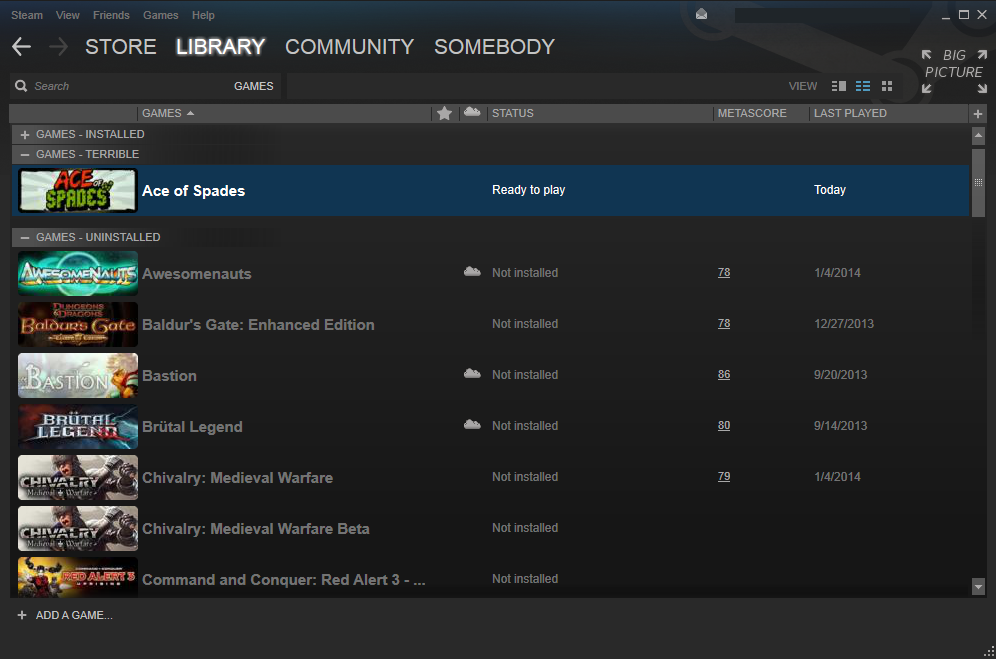The image size is (996, 659).
Task: Open Baldur's Gate metascore 78 link
Action: click(723, 323)
